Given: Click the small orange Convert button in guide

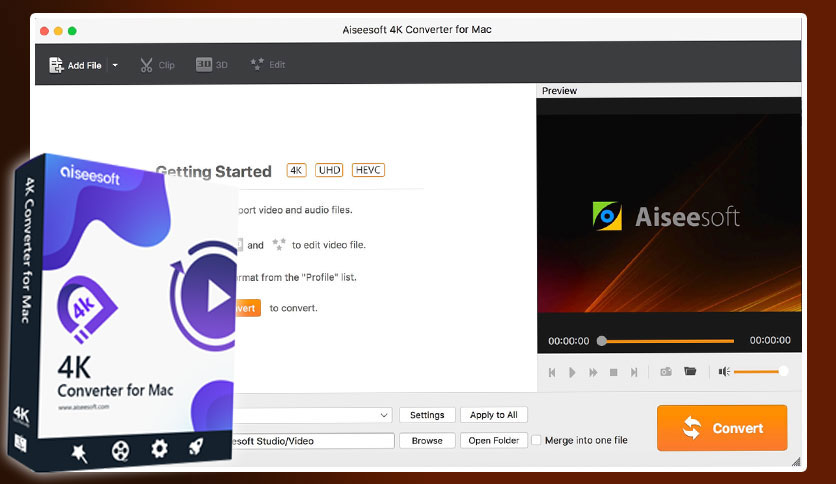Looking at the screenshot, I should [248, 308].
